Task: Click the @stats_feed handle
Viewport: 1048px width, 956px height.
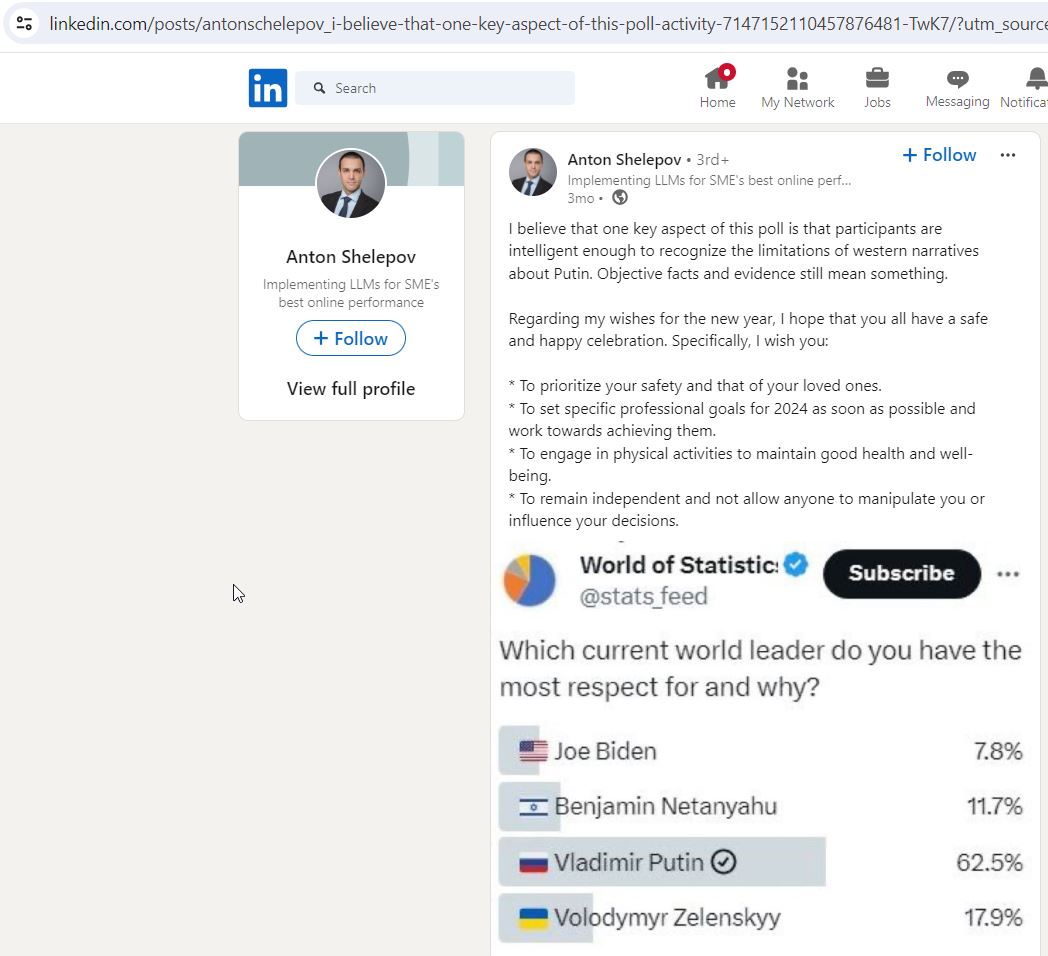Action: coord(644,596)
